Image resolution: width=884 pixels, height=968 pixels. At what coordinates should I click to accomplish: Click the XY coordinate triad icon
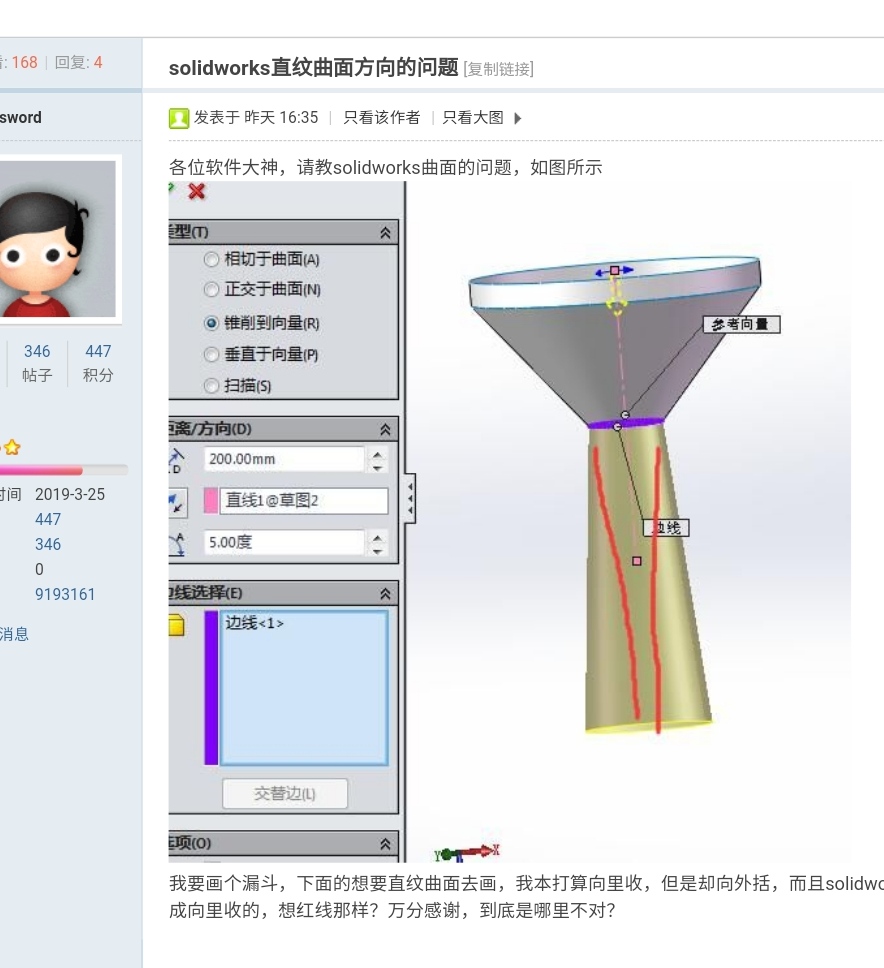[x=466, y=853]
